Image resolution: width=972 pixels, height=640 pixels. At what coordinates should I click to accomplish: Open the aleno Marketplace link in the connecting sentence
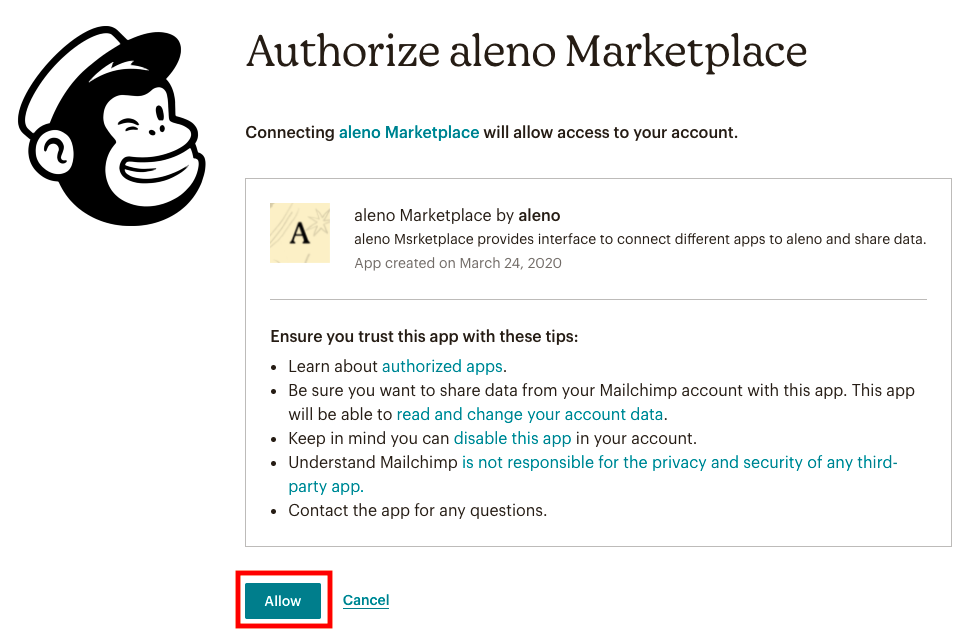click(409, 132)
